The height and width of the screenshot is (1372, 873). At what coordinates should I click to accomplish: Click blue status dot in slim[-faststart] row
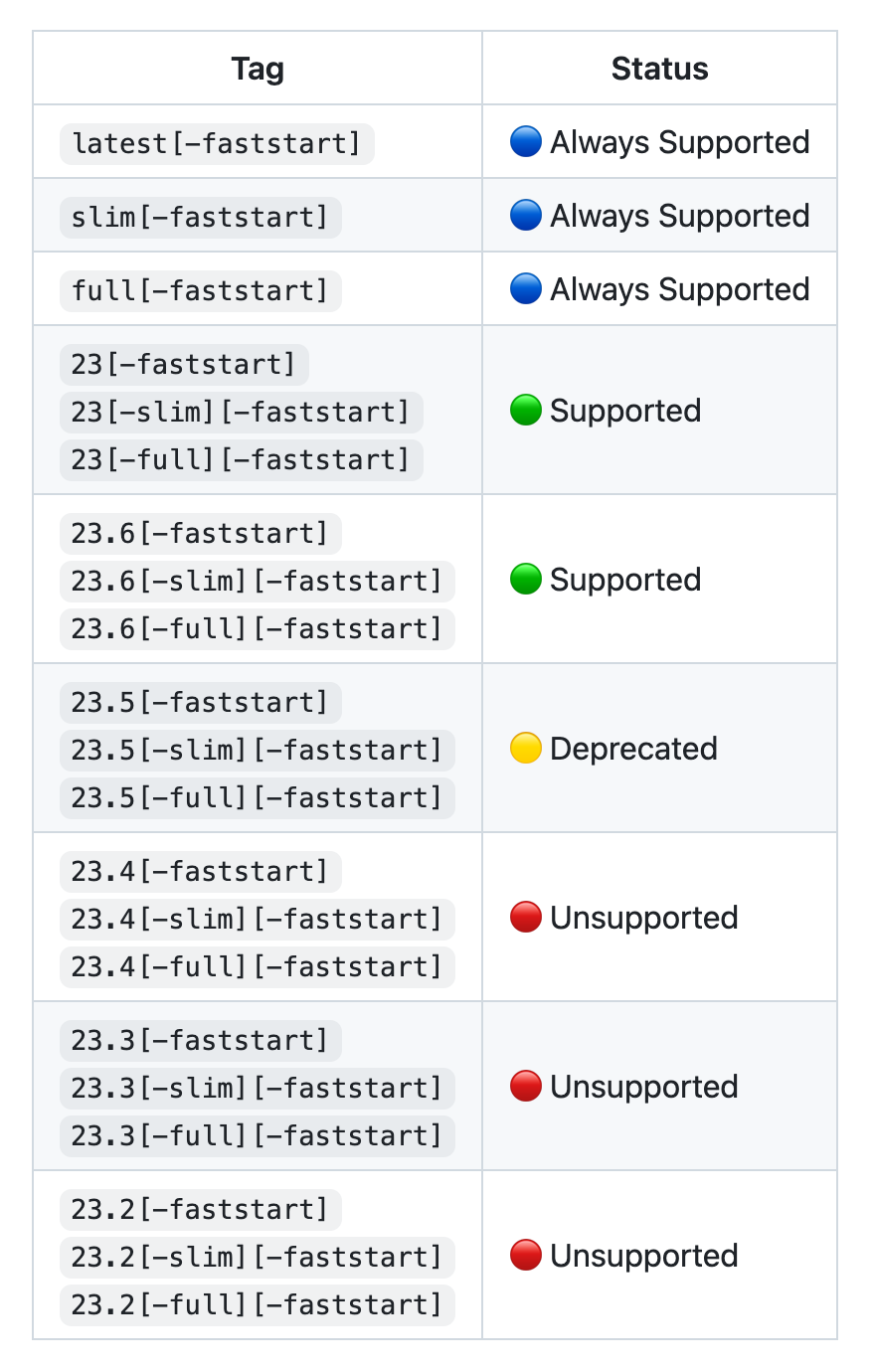[525, 216]
